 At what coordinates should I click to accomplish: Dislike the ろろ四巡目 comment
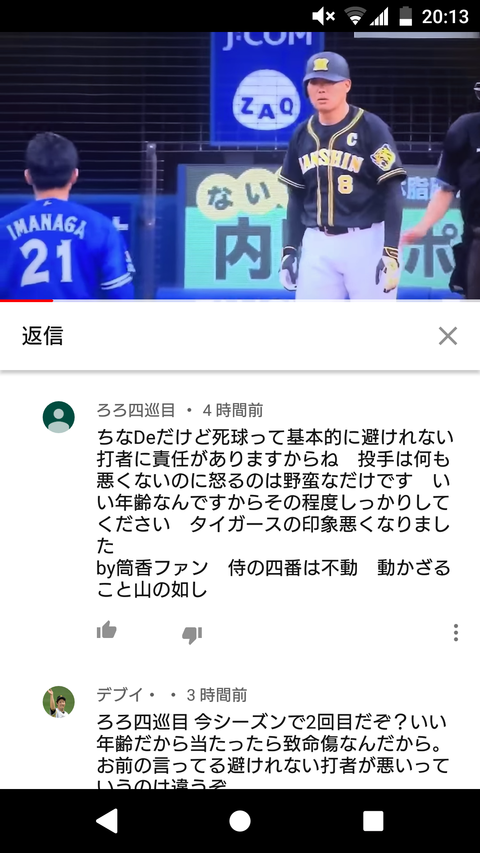[192, 634]
